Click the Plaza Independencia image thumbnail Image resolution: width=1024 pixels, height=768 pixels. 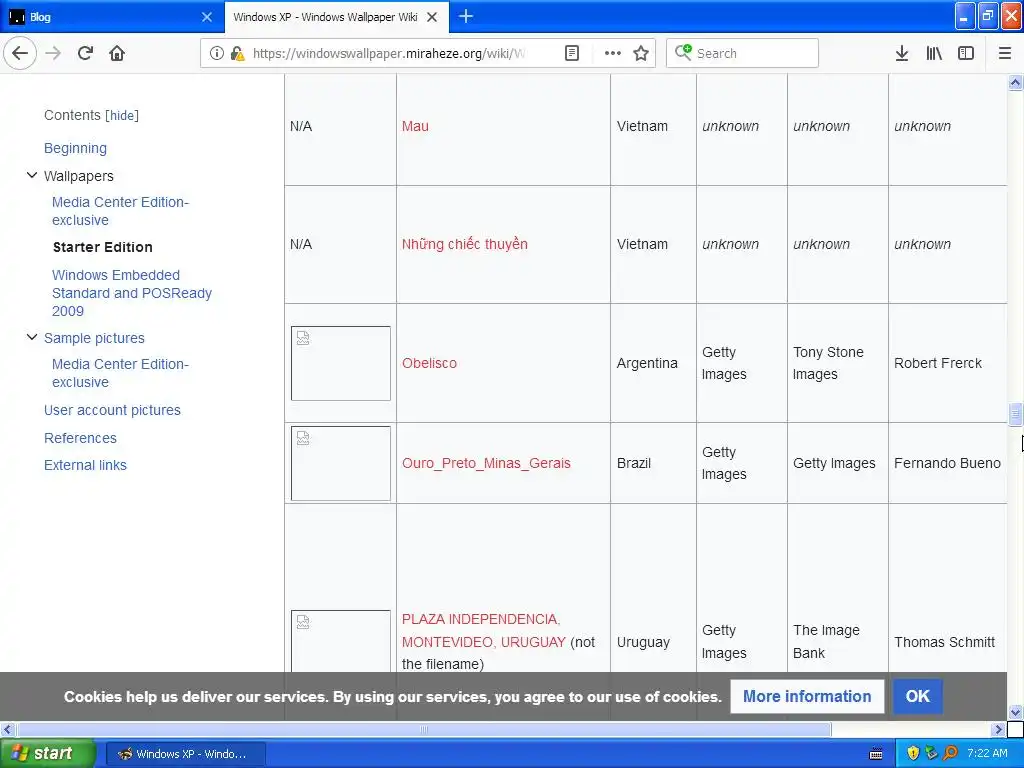(x=341, y=641)
